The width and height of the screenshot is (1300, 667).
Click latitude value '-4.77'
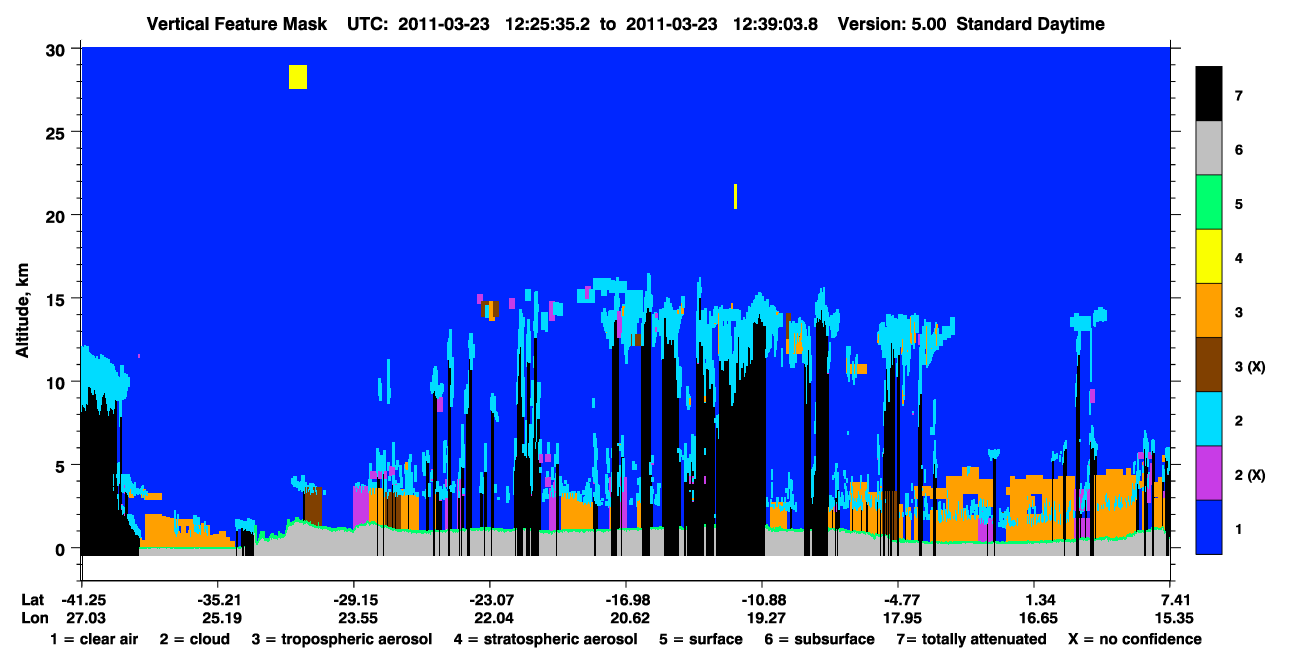898,600
